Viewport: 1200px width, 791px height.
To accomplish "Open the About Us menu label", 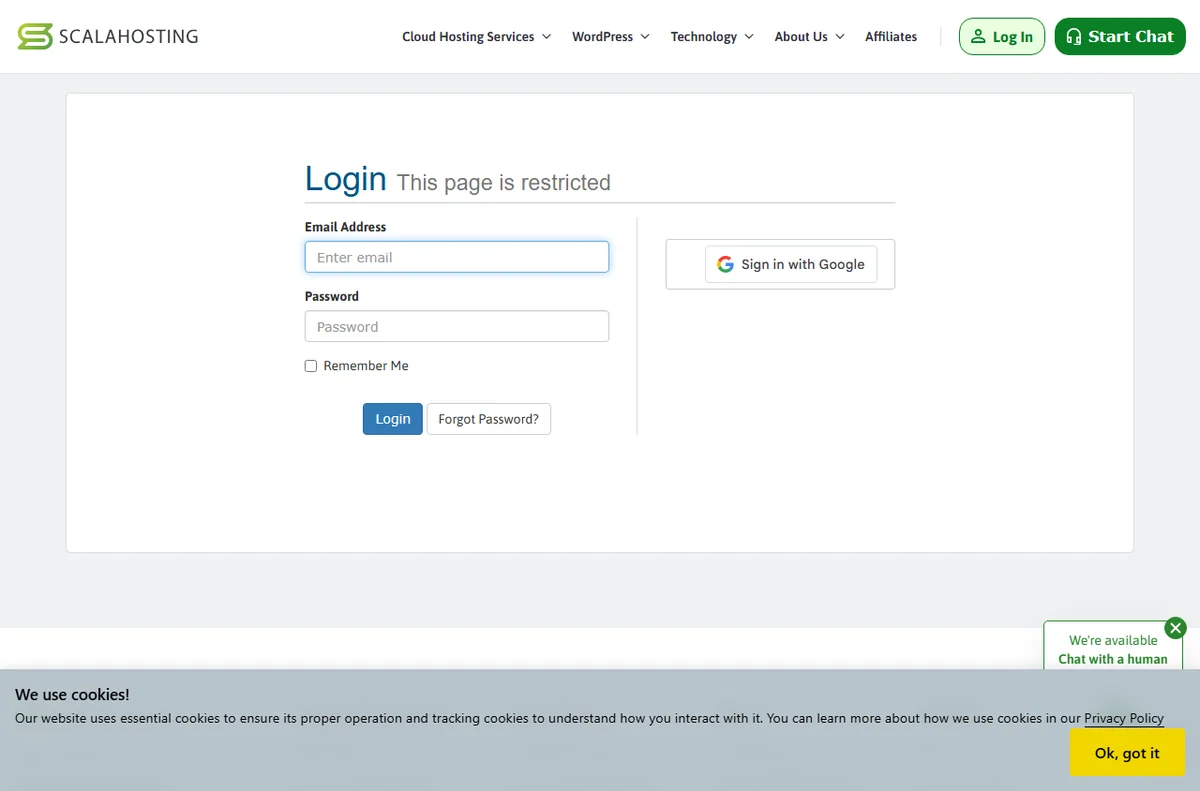I will tap(801, 37).
